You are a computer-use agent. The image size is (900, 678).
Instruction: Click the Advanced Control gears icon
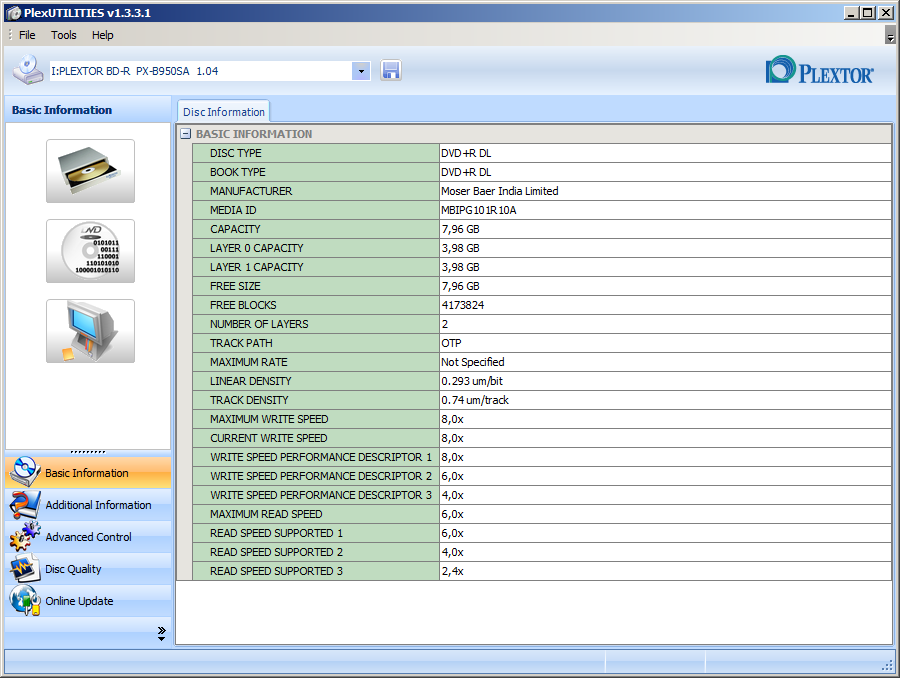[x=25, y=536]
